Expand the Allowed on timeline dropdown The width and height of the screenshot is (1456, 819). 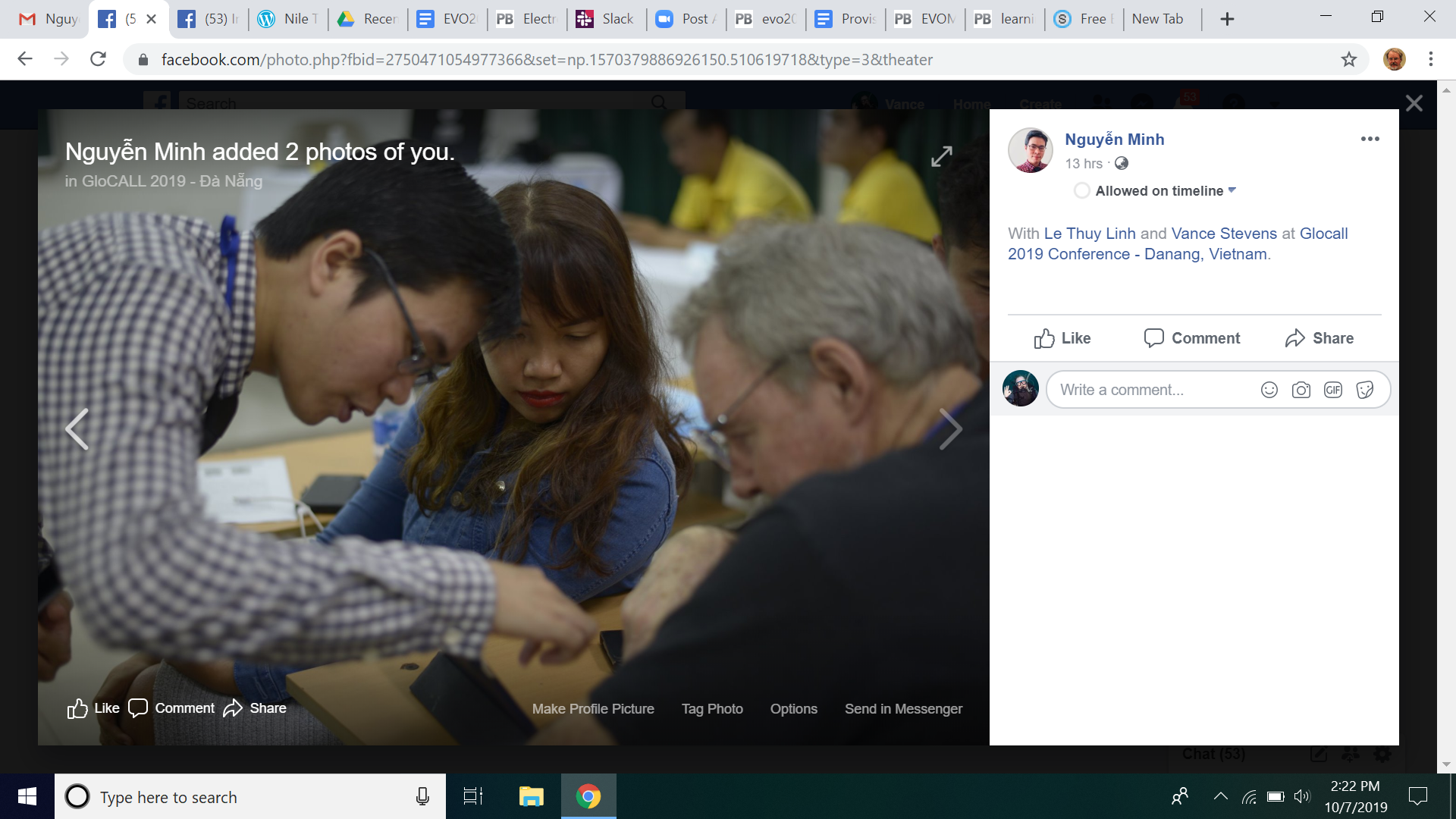pyautogui.click(x=1232, y=190)
